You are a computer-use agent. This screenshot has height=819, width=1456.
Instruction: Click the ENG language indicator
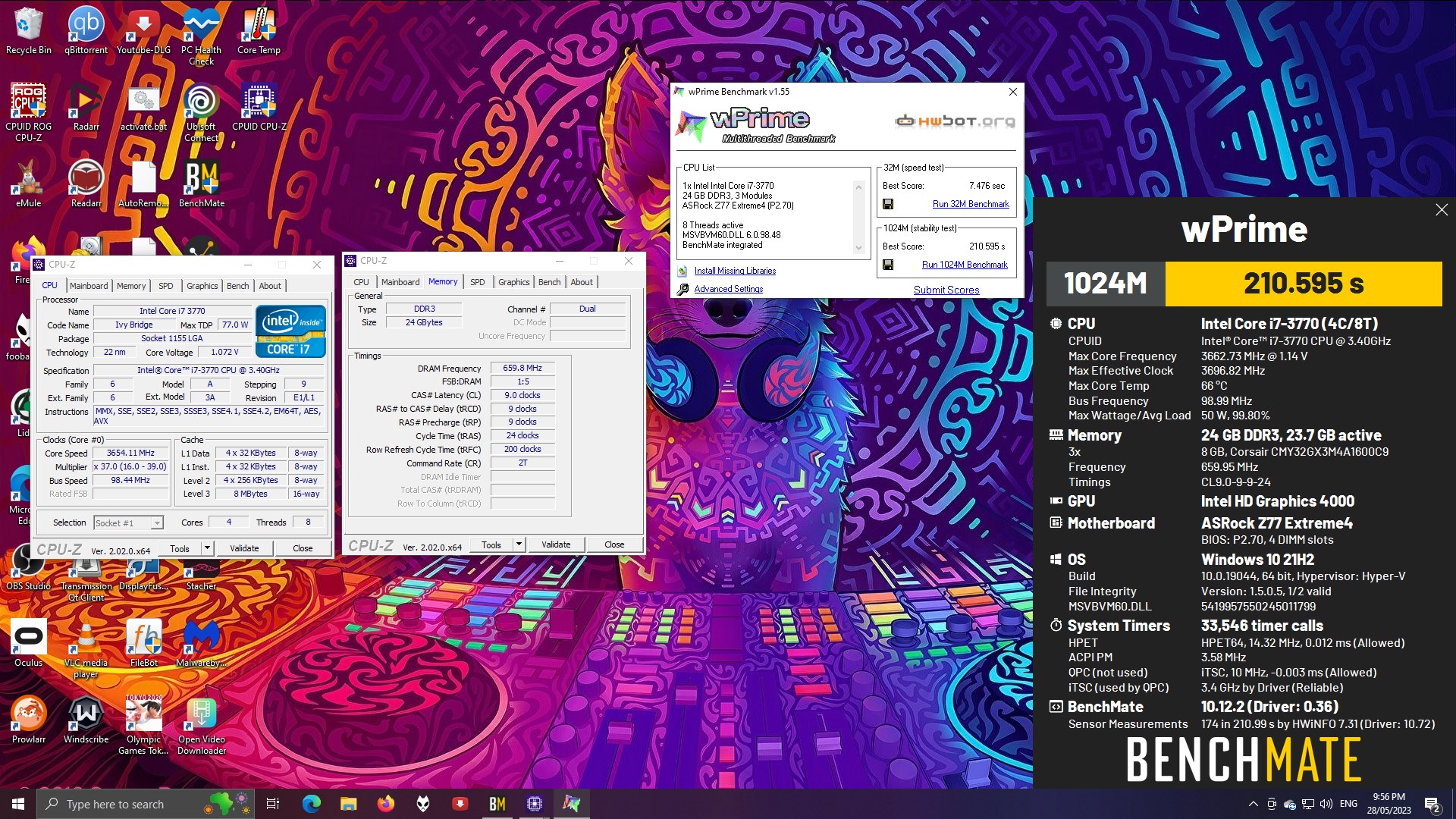click(1348, 804)
